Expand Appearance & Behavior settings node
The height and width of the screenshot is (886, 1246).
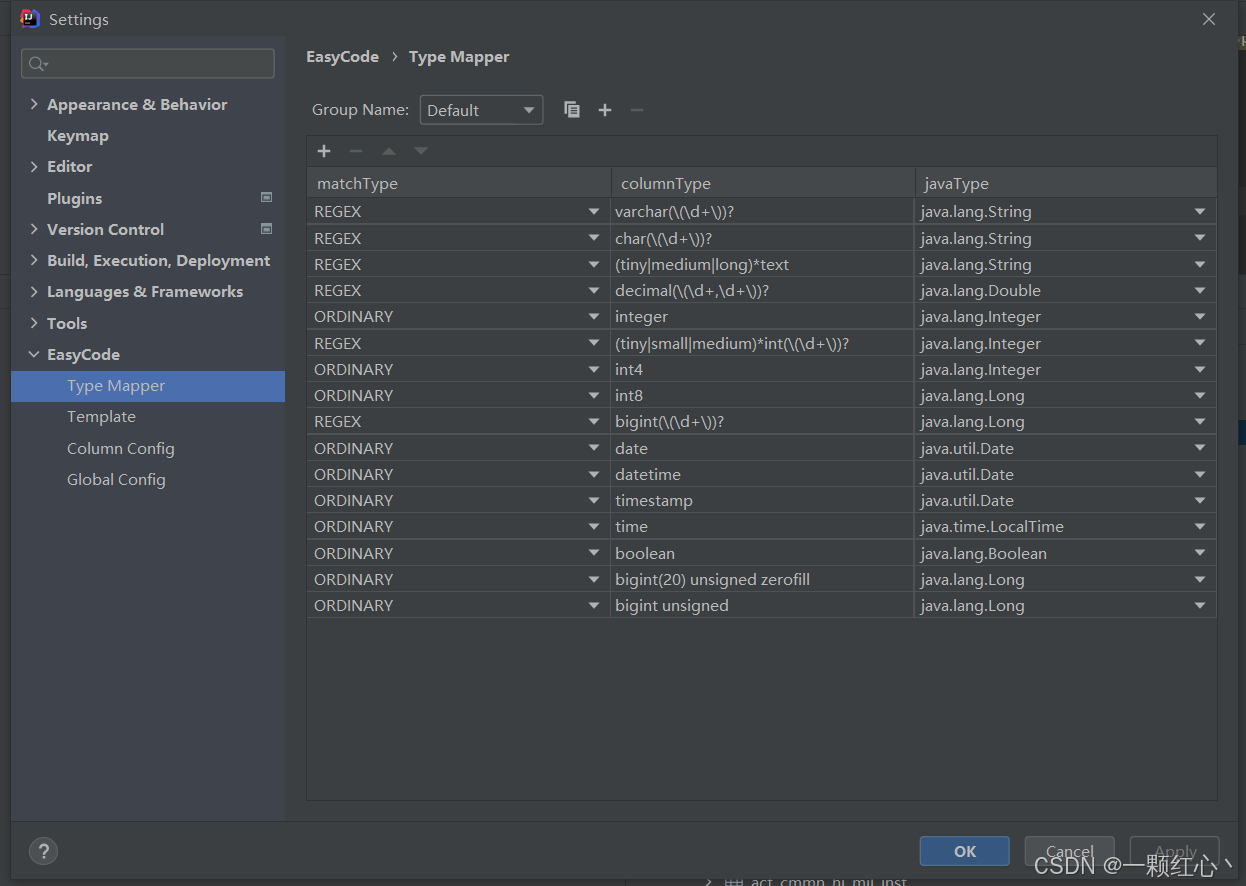[x=35, y=104]
